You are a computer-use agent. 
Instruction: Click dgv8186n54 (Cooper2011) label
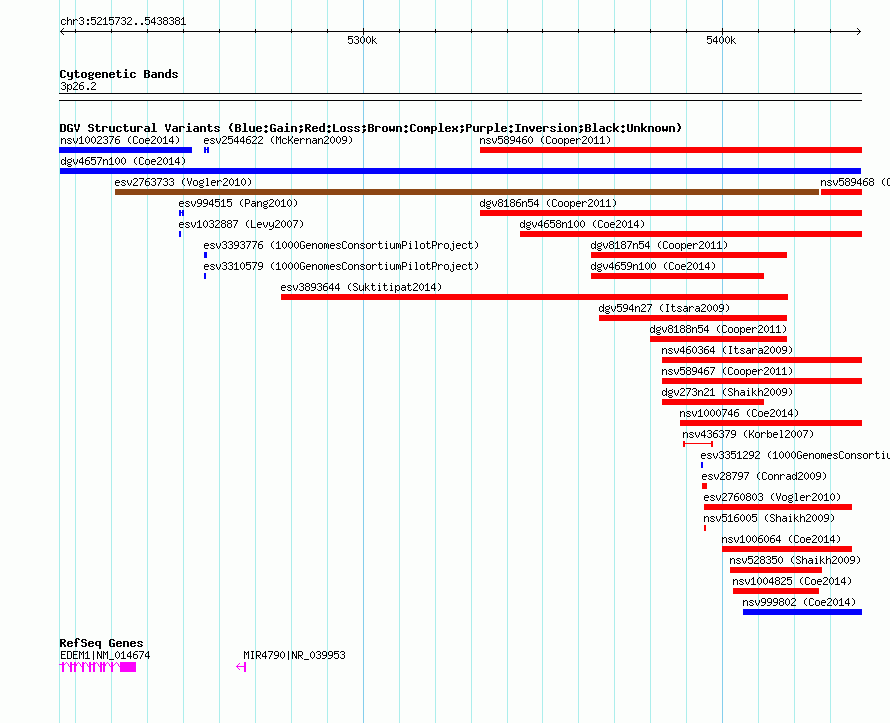pyautogui.click(x=548, y=203)
